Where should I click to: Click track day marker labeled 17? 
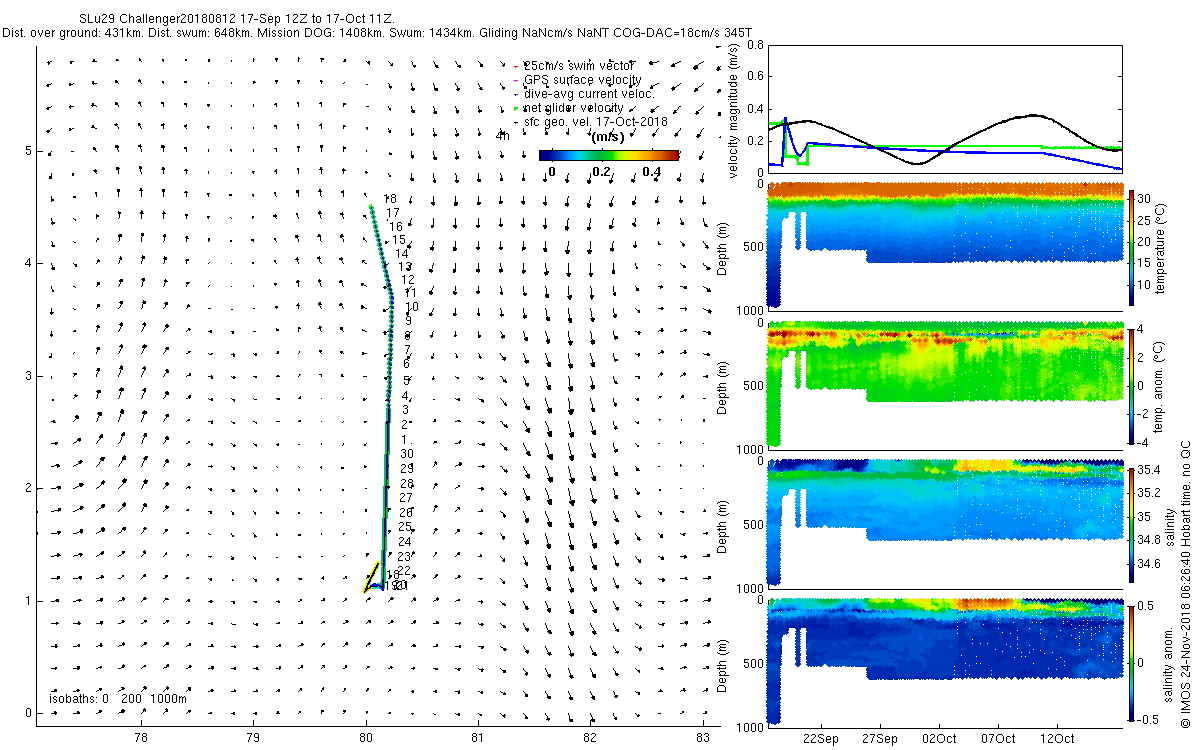393,212
